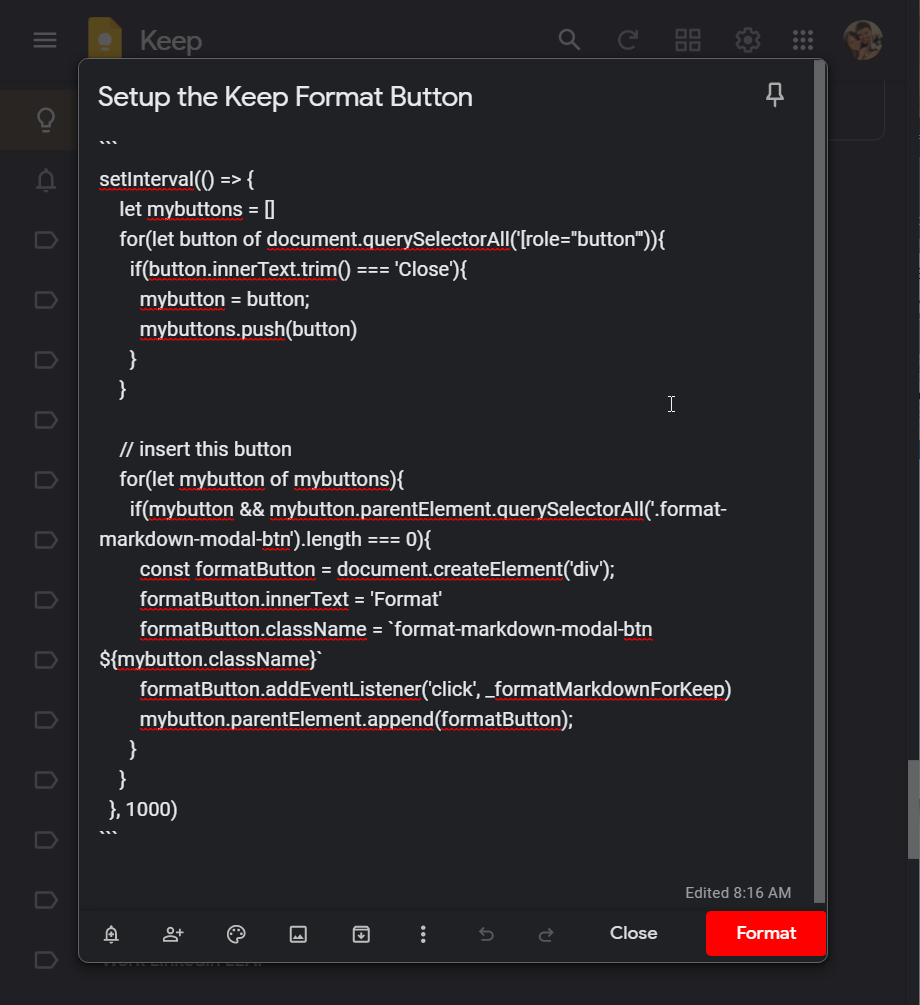Pin the note
Screen dimensions: 920x1005
774,95
